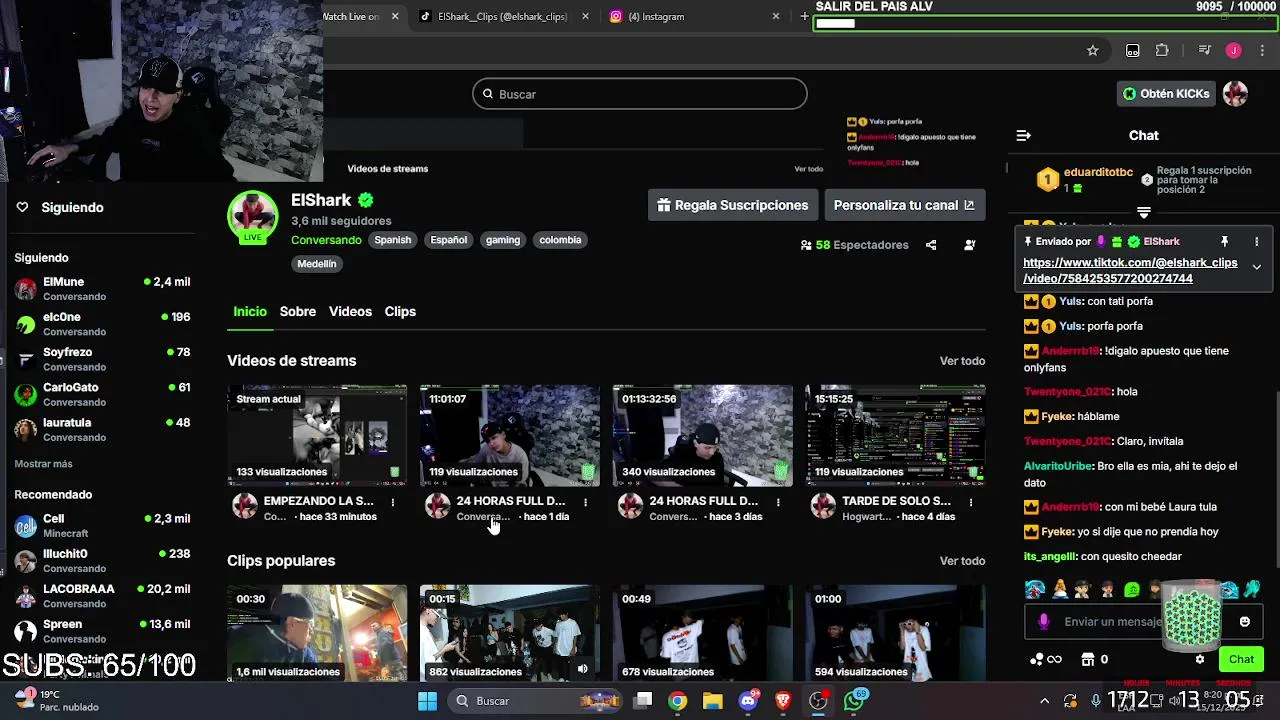Select the Videos channel tab

pyautogui.click(x=350, y=312)
